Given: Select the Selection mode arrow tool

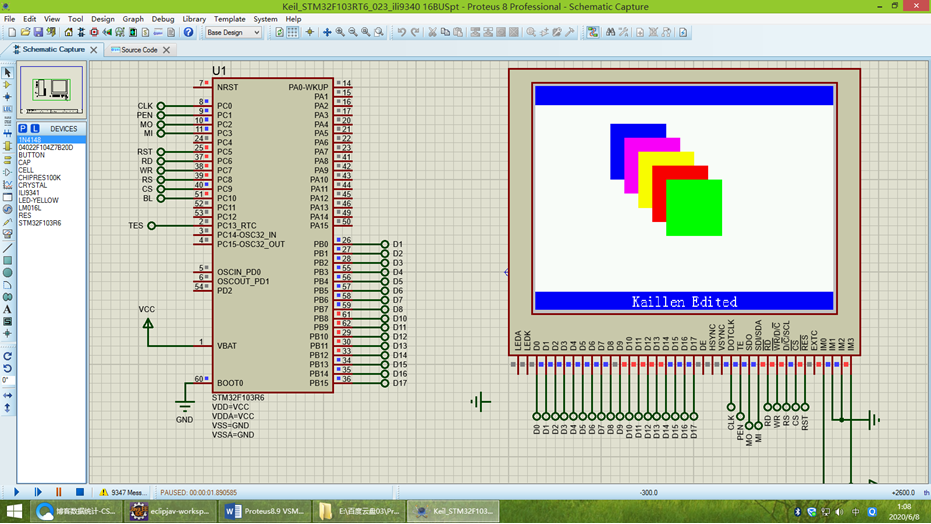Looking at the screenshot, I should 8,72.
